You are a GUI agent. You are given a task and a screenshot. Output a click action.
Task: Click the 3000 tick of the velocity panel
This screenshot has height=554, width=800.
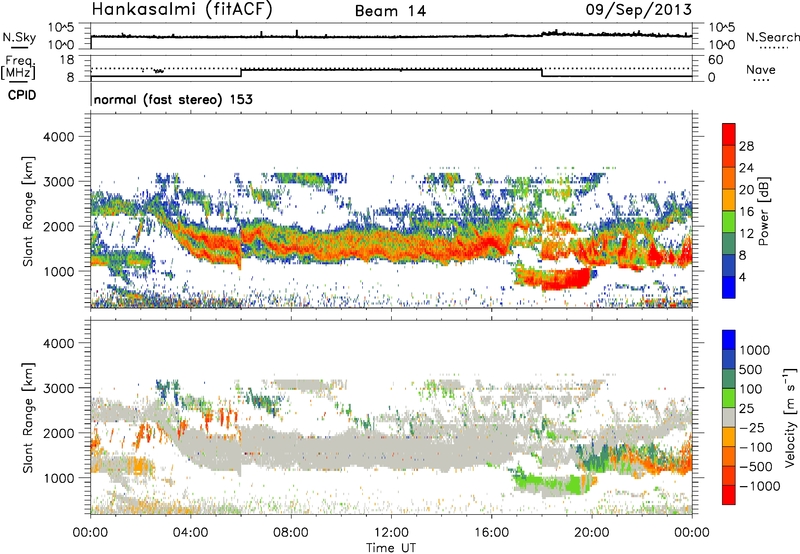tap(59, 388)
